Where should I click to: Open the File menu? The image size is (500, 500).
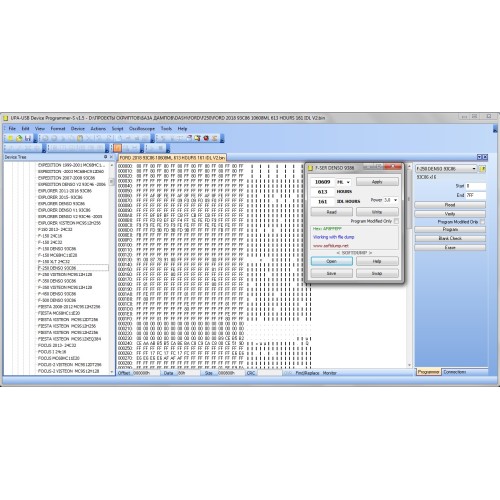point(12,129)
